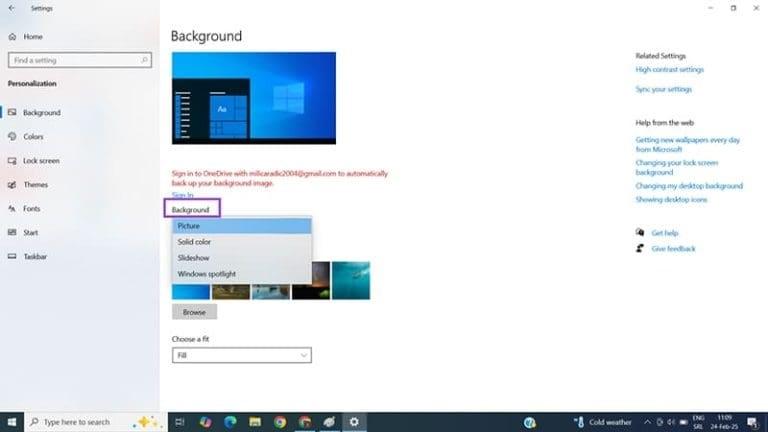Open Background personalization section
The width and height of the screenshot is (768, 432).
(x=42, y=113)
